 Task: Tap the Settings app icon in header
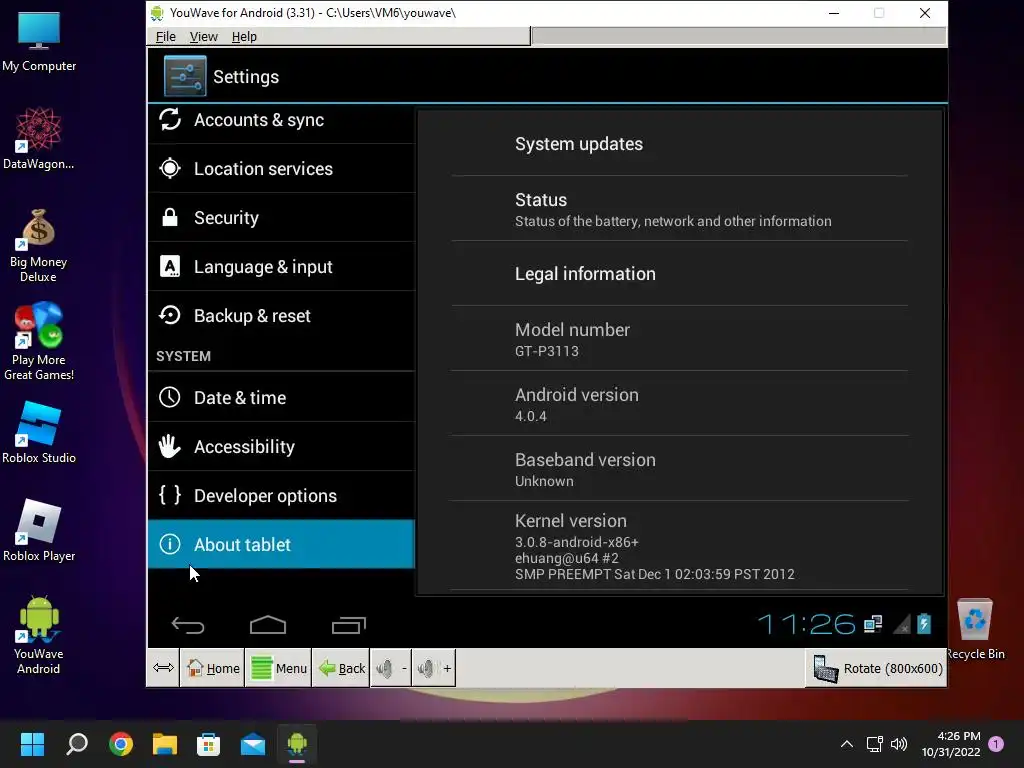(x=185, y=76)
